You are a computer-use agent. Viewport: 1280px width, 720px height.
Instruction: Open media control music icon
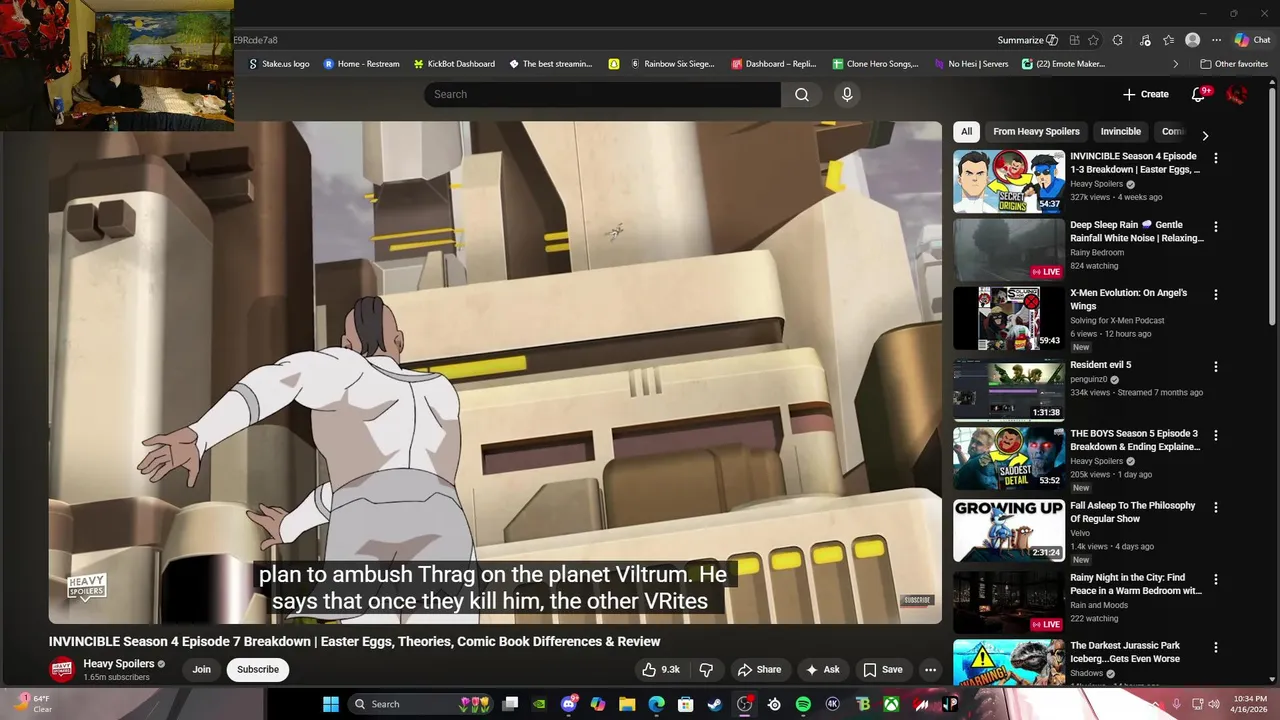tap(1144, 40)
